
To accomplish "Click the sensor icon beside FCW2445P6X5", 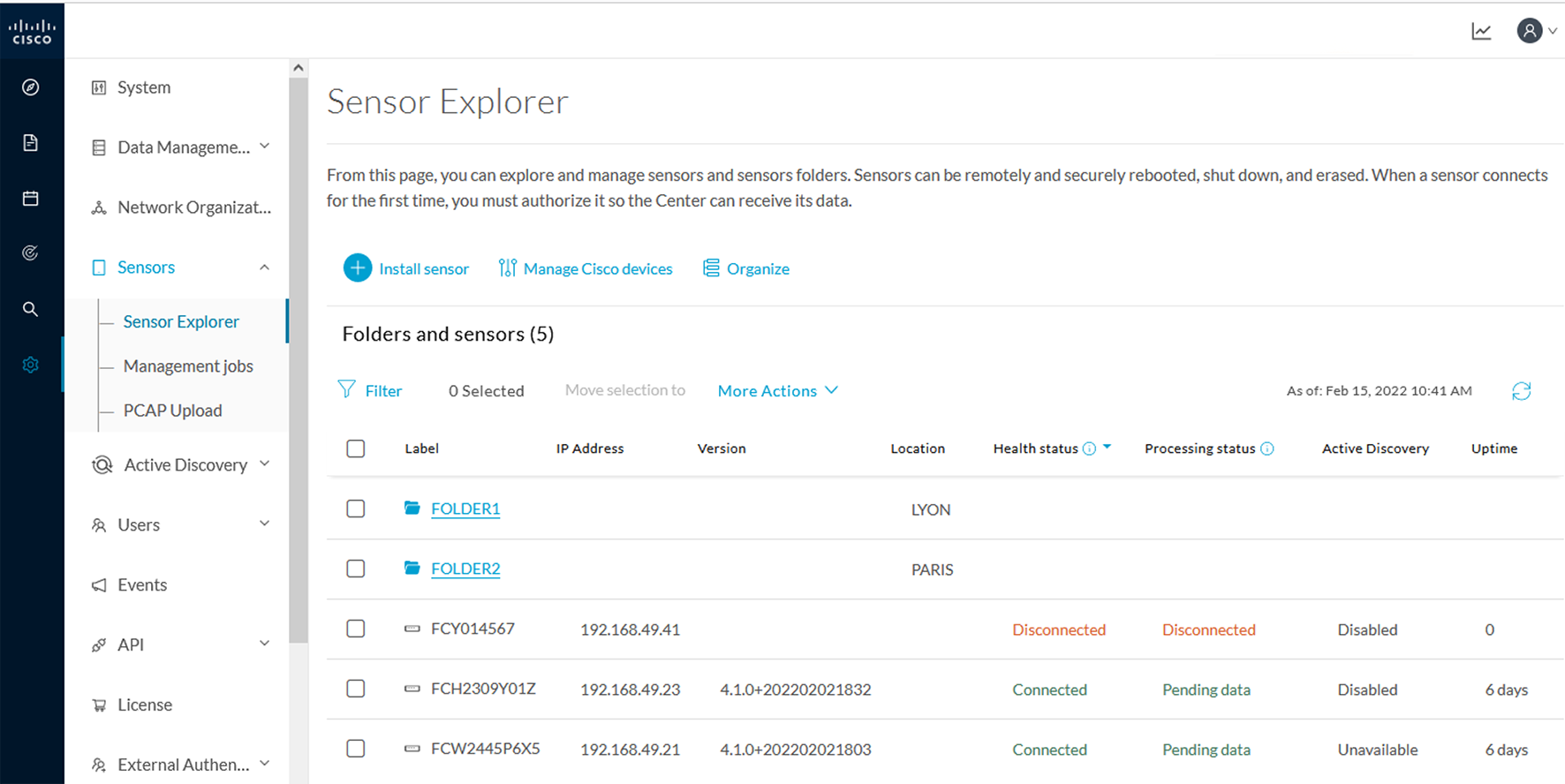I will tap(412, 749).
